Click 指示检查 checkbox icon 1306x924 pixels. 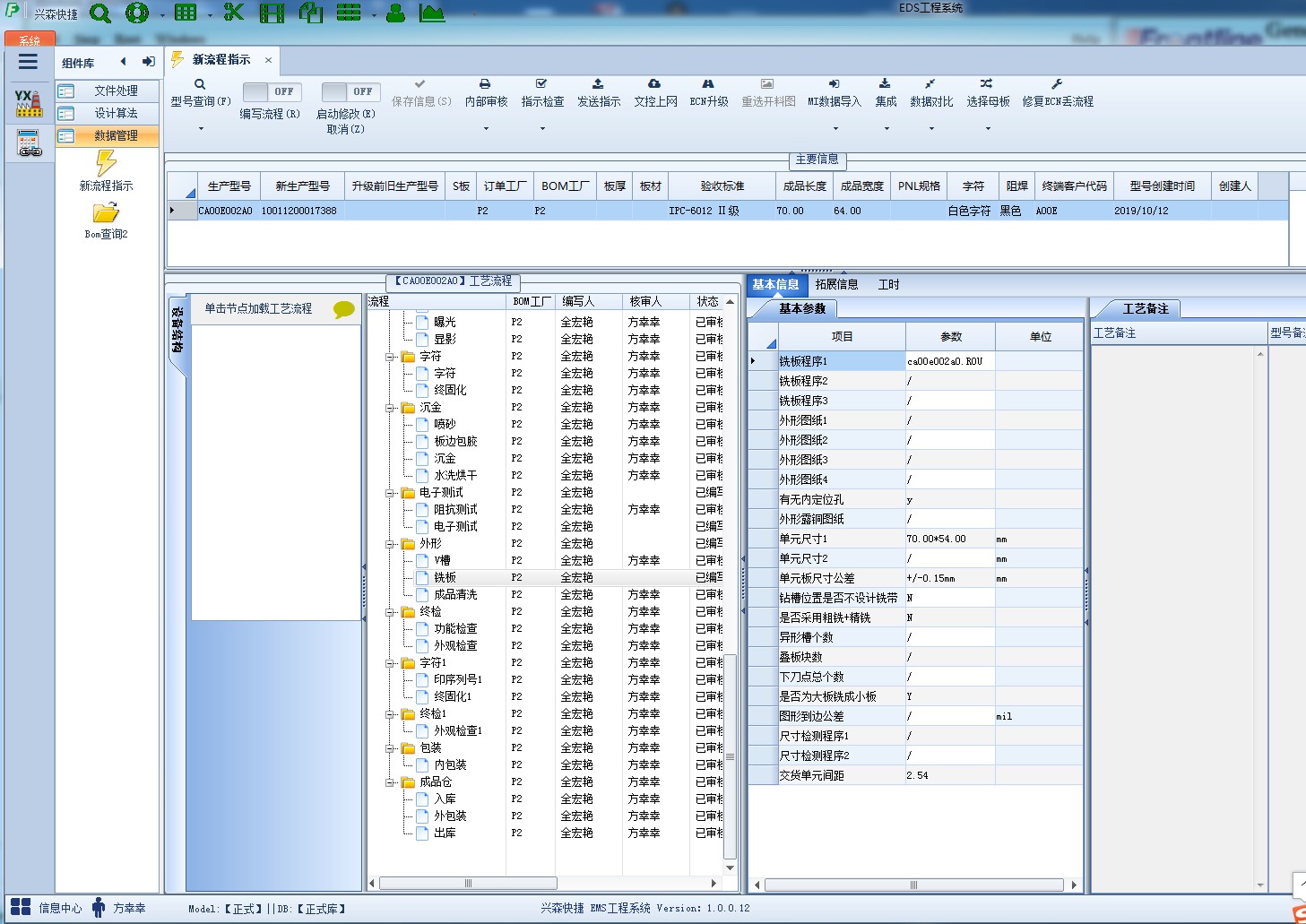541,84
